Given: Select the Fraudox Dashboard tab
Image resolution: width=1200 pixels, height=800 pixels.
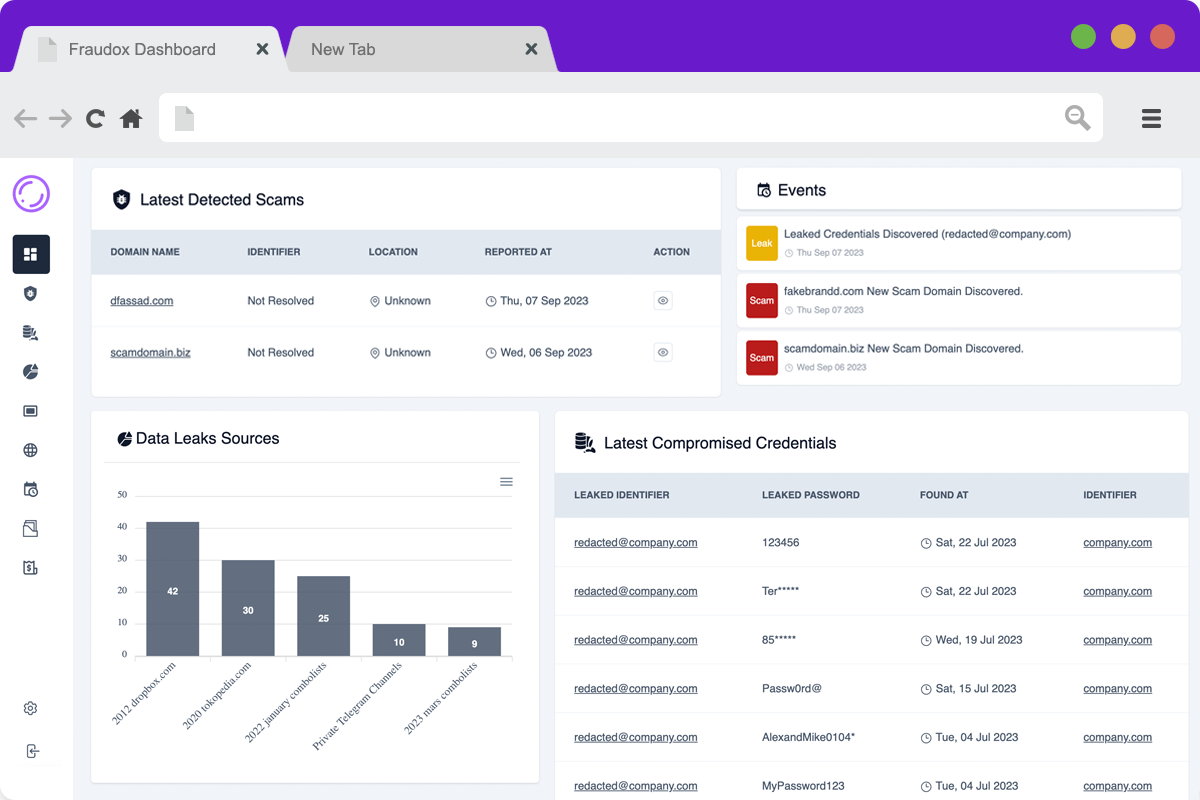Looking at the screenshot, I should coord(142,49).
